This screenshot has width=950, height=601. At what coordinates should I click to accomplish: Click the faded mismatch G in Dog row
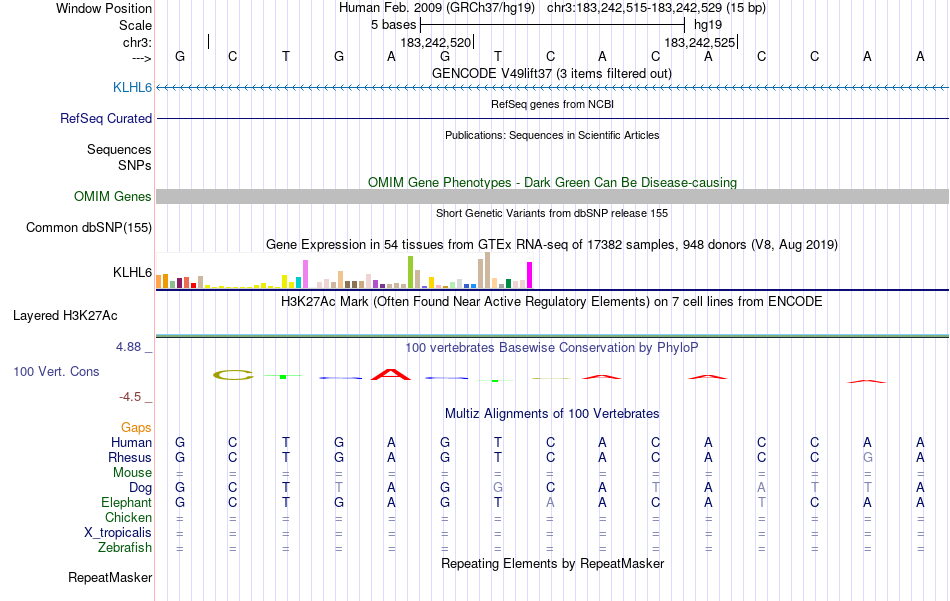pos(497,488)
